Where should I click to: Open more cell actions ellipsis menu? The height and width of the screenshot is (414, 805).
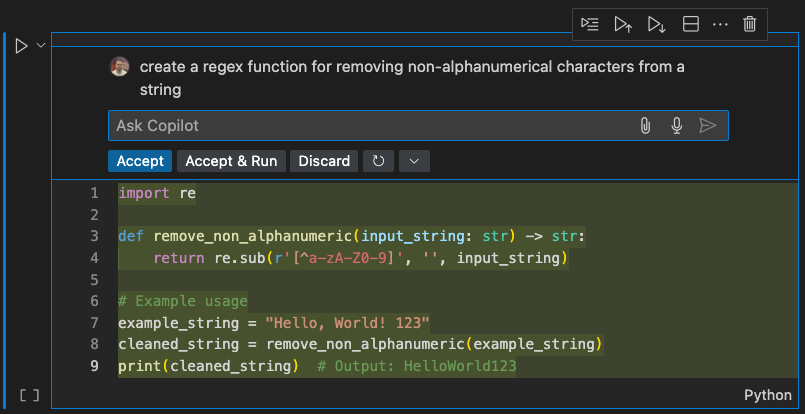click(720, 24)
